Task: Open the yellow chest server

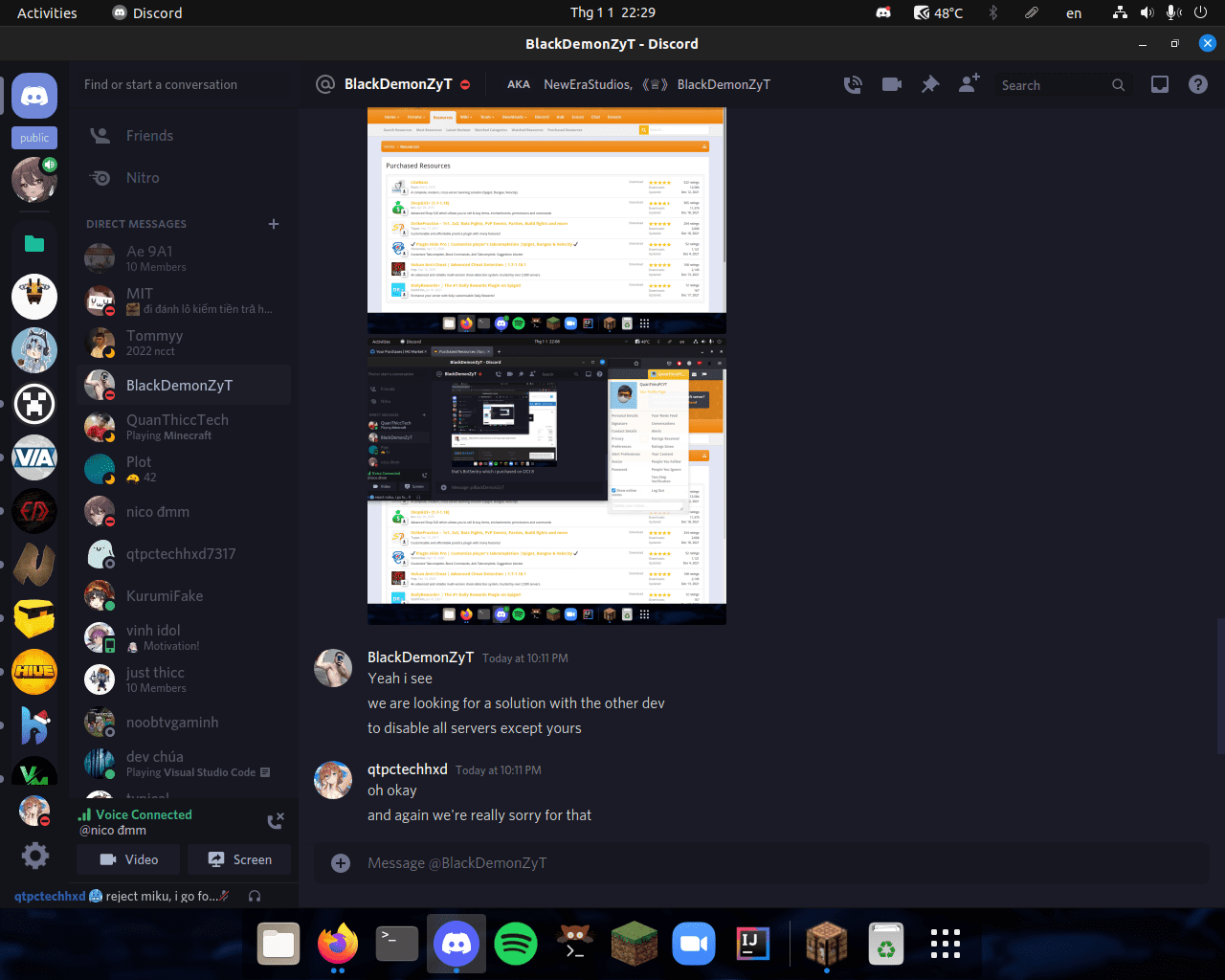Action: 34,618
